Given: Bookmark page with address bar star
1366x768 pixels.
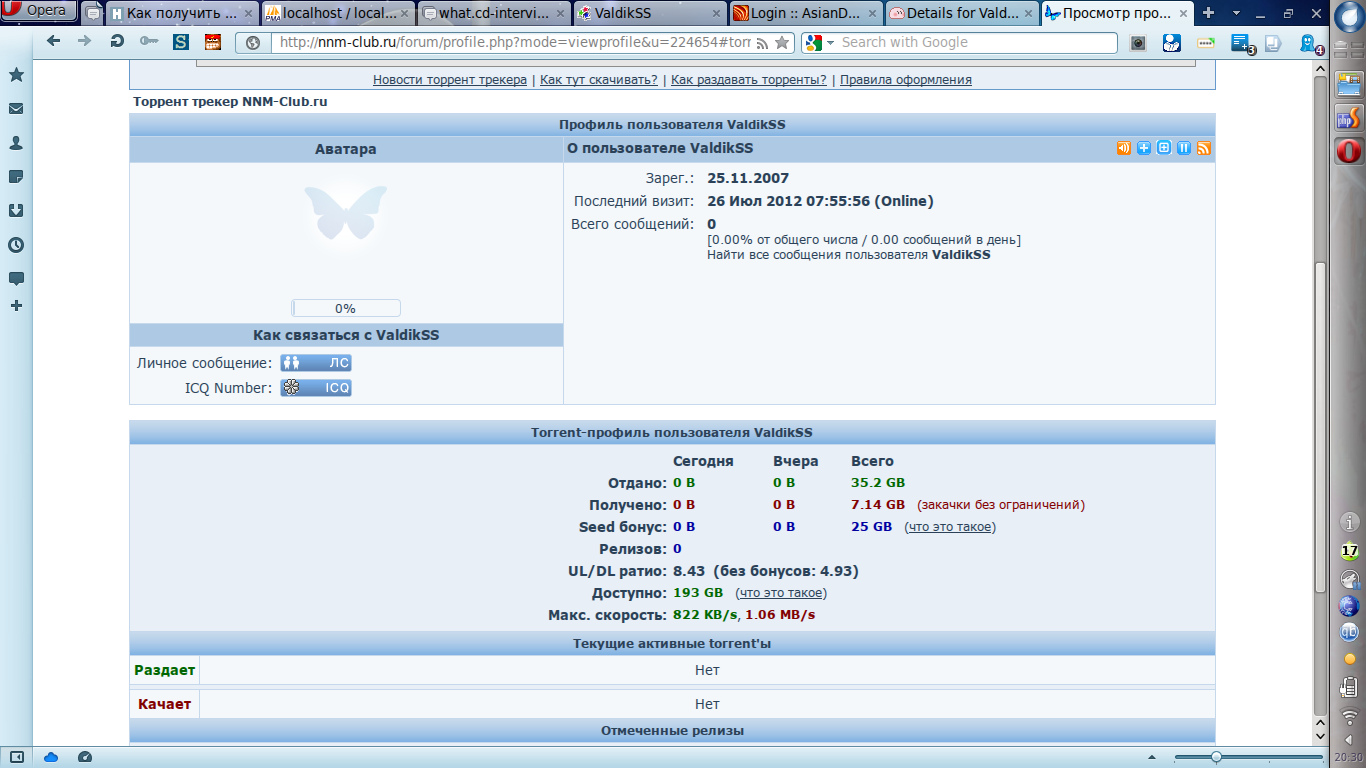Looking at the screenshot, I should coord(782,43).
